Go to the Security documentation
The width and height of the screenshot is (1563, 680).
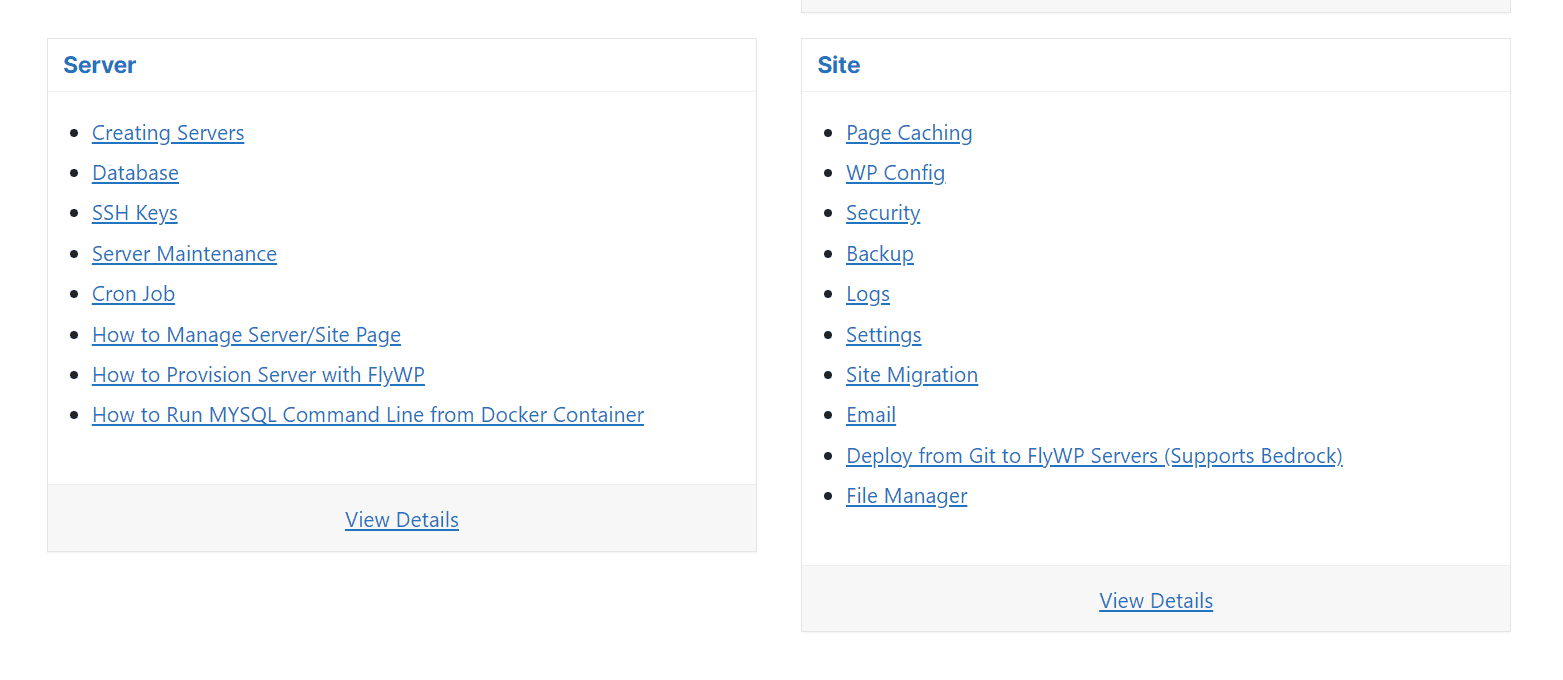coord(883,213)
